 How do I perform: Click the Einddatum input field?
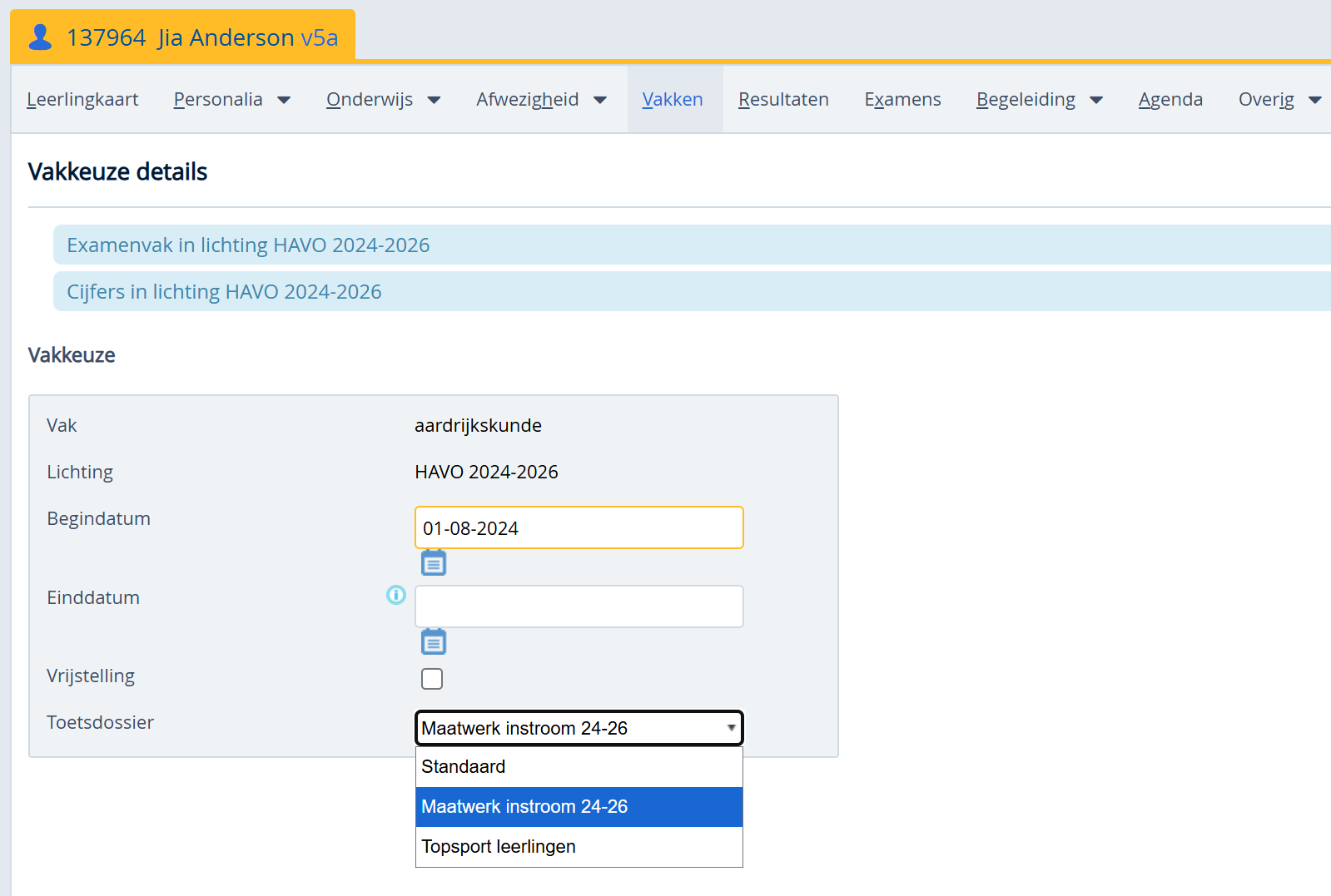(x=579, y=606)
